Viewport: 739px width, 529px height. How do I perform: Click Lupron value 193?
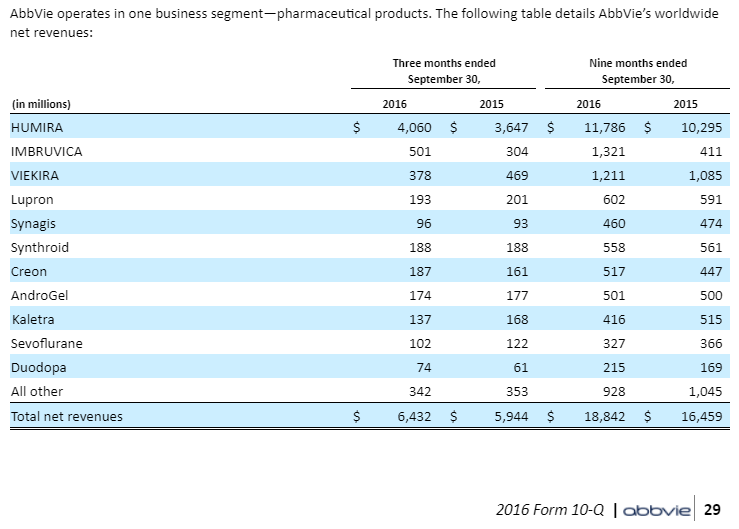tap(420, 200)
